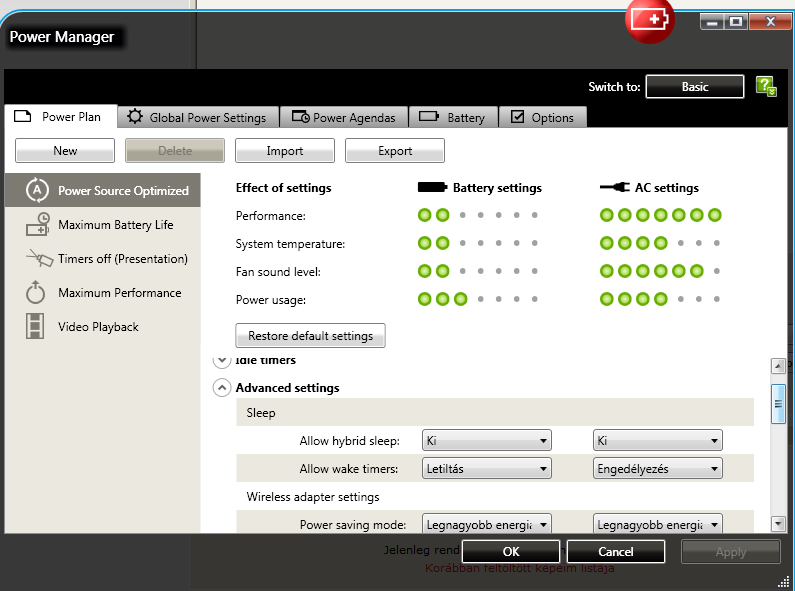Open AC Allow hybrid sleep dropdown
Viewport: 795px width, 591px height.
(x=658, y=440)
